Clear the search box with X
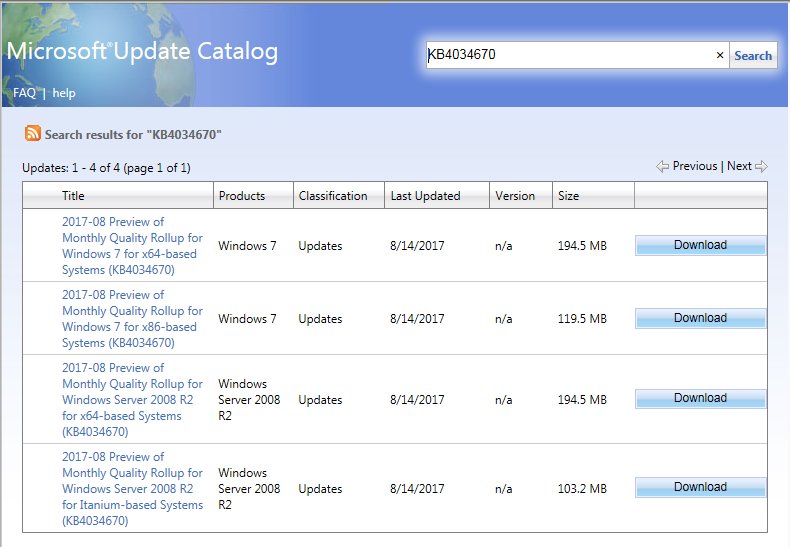Screen dimensions: 790x547 [x=720, y=55]
